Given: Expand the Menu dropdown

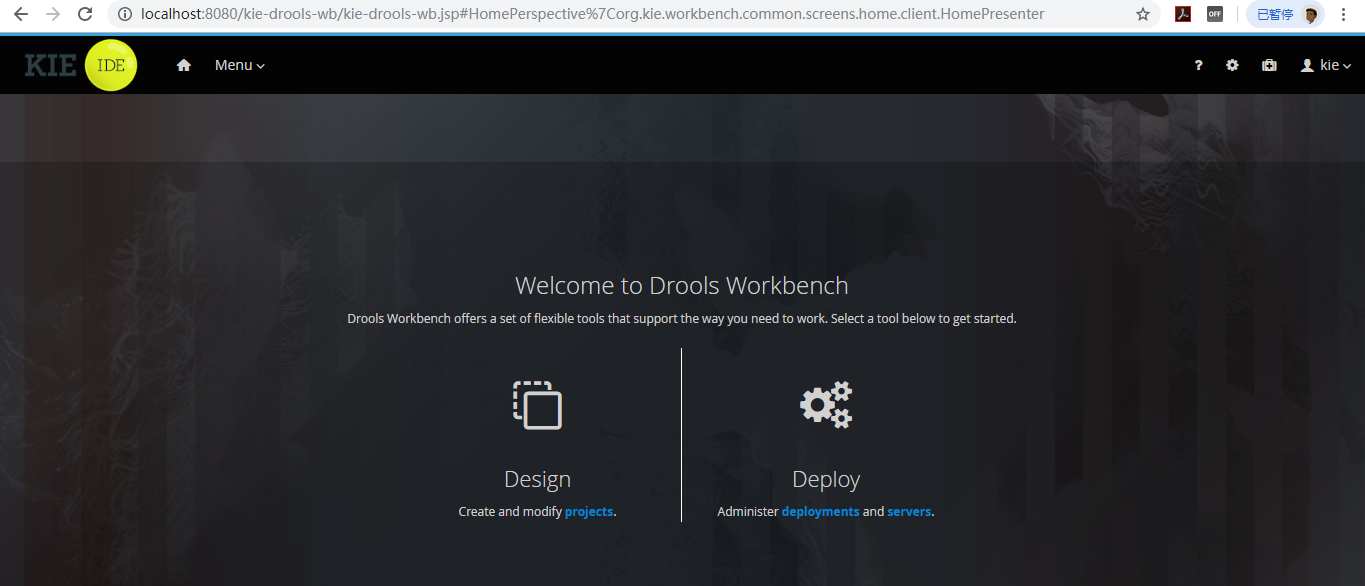Looking at the screenshot, I should (x=240, y=65).
